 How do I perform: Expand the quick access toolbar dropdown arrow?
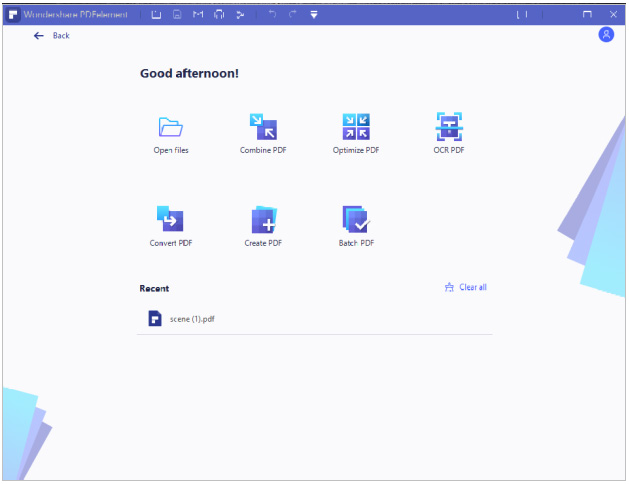pyautogui.click(x=314, y=15)
